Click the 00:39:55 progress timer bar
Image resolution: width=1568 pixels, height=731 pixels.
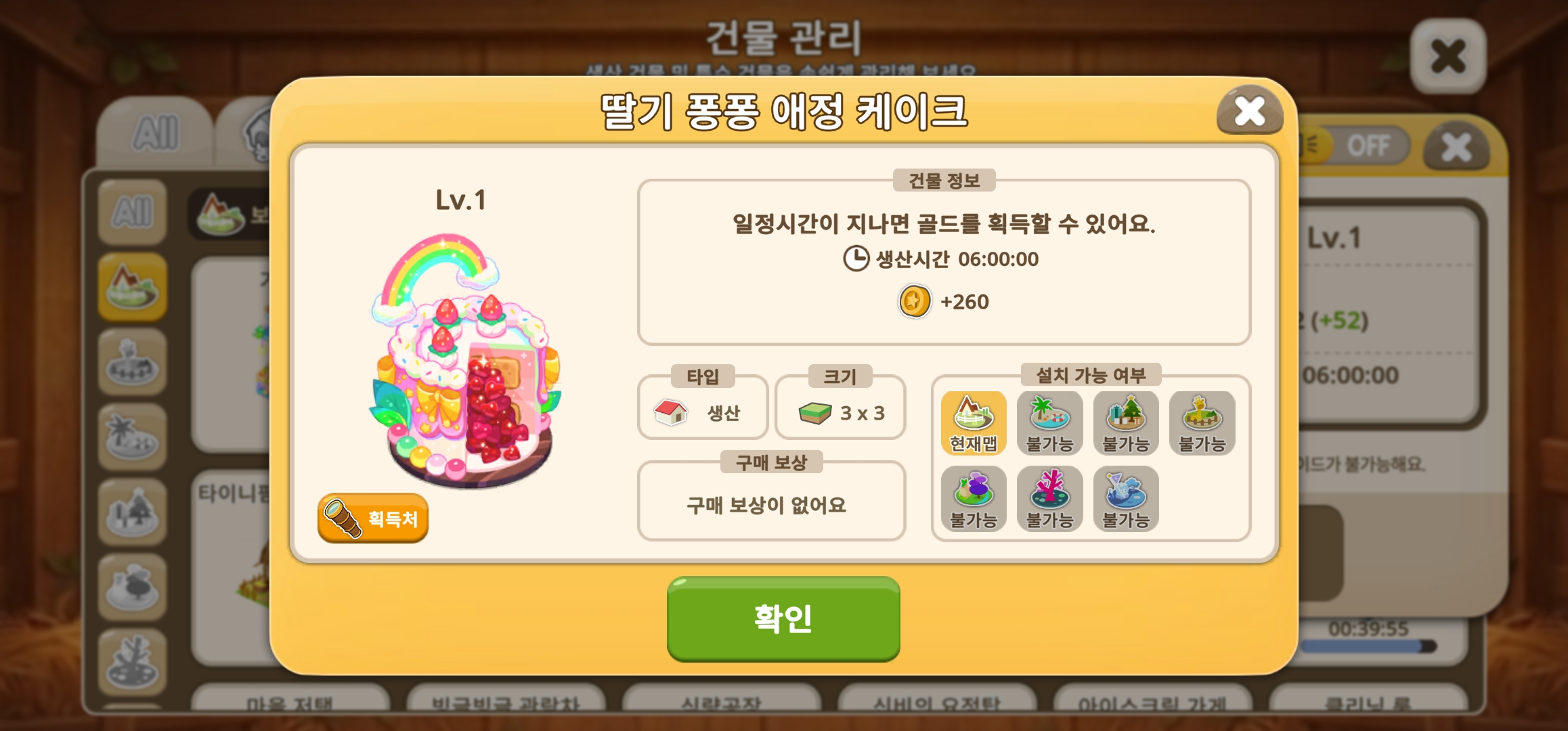tap(1368, 638)
